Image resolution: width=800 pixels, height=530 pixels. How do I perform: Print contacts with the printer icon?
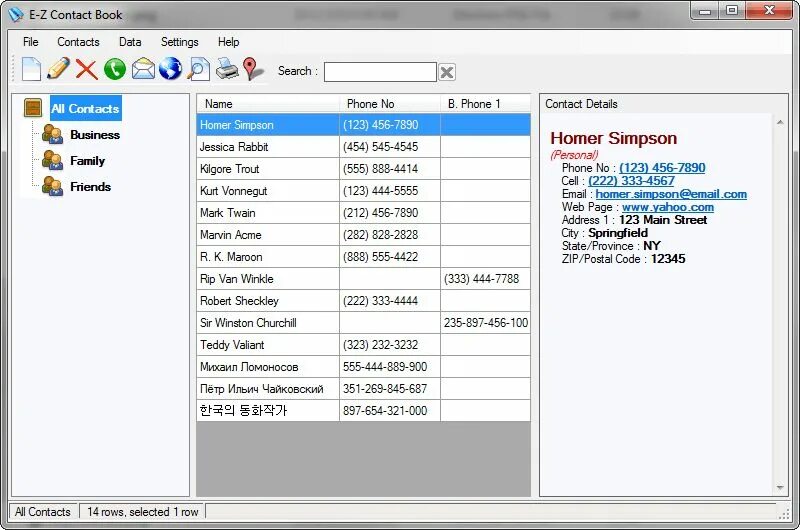[x=227, y=69]
